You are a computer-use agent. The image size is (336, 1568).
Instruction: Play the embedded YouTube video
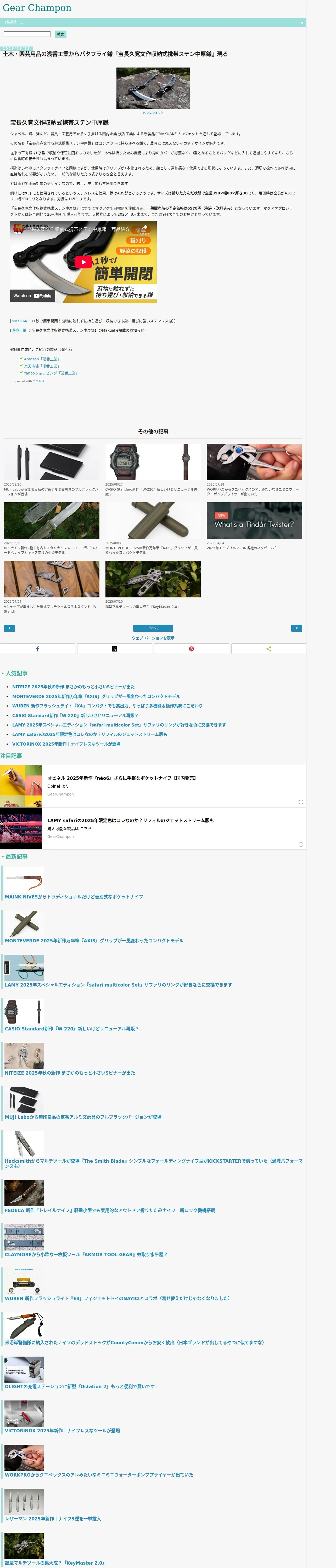pos(83,262)
